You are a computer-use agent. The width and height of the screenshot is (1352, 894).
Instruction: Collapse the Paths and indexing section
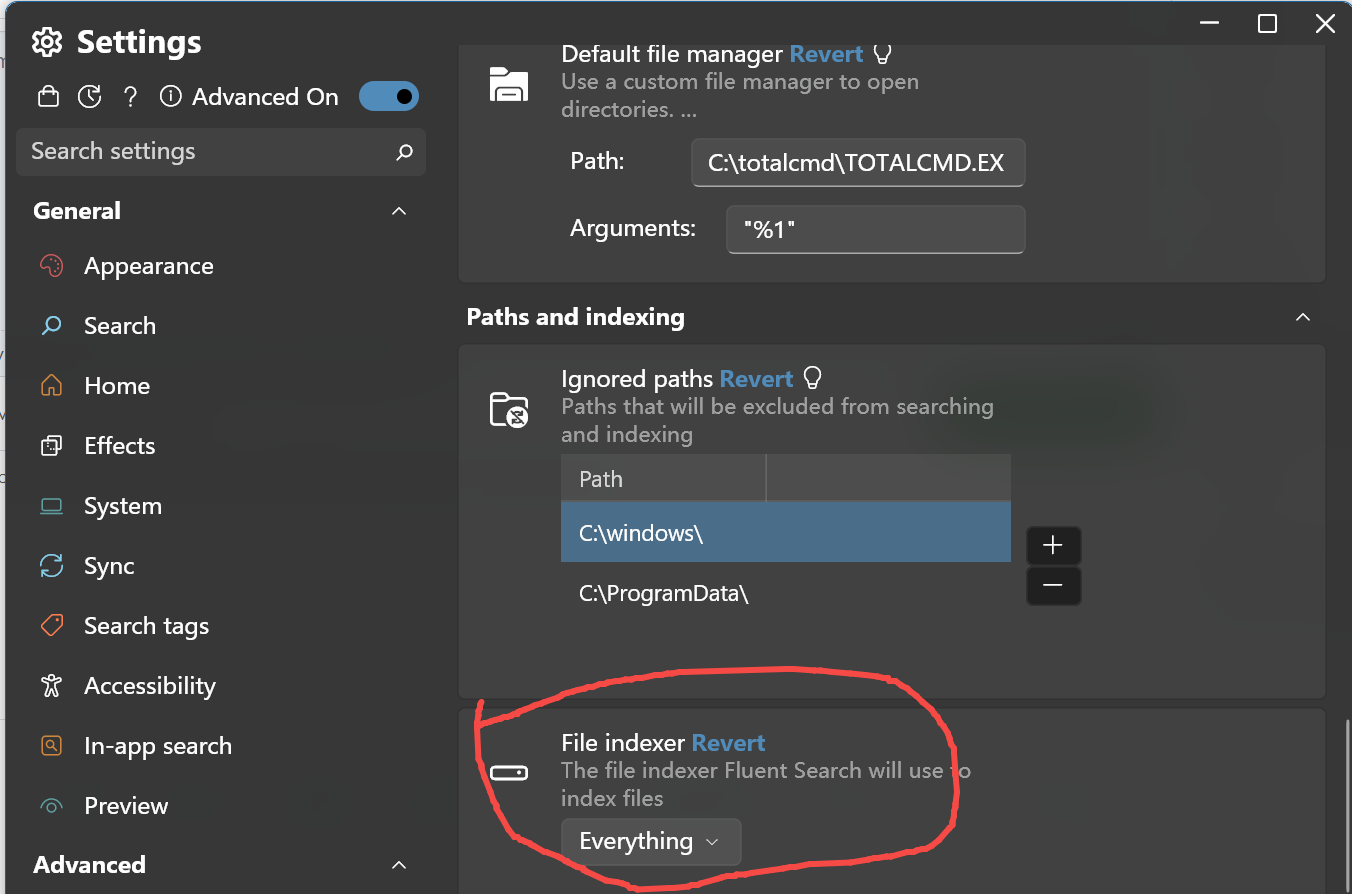[1303, 317]
